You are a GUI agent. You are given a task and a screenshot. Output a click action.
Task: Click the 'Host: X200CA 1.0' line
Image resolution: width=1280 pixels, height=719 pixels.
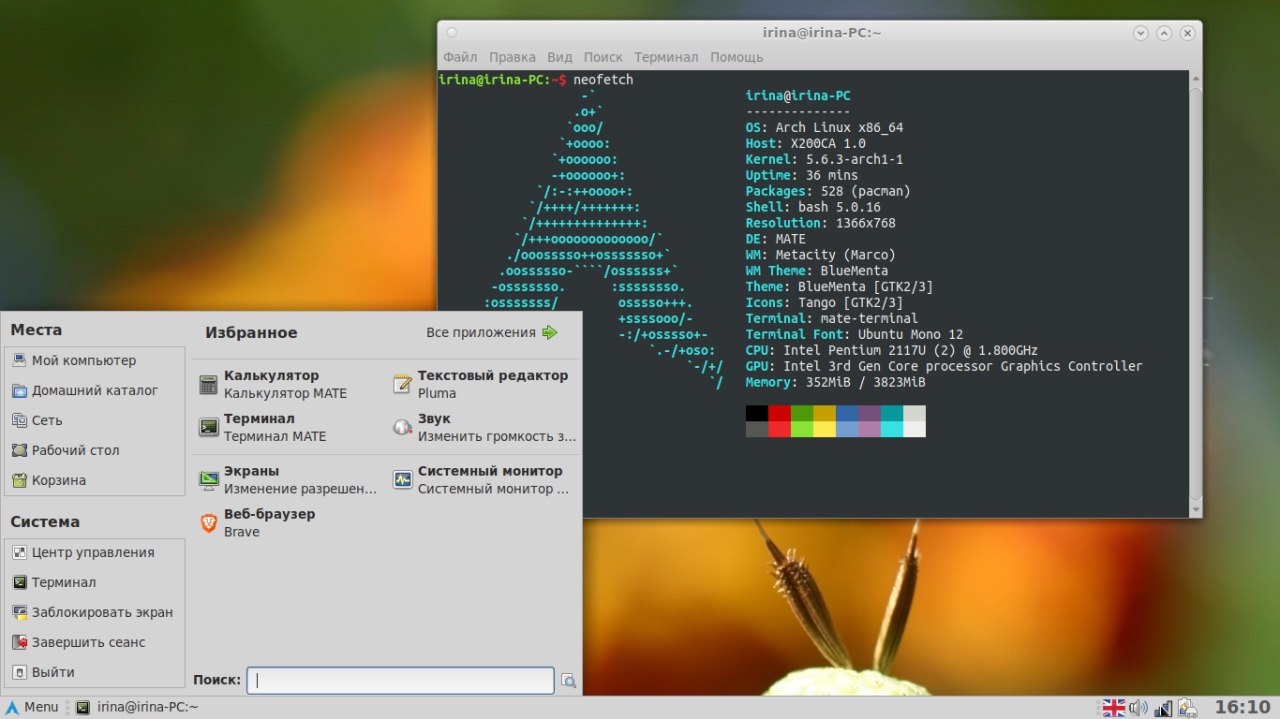pyautogui.click(x=805, y=144)
